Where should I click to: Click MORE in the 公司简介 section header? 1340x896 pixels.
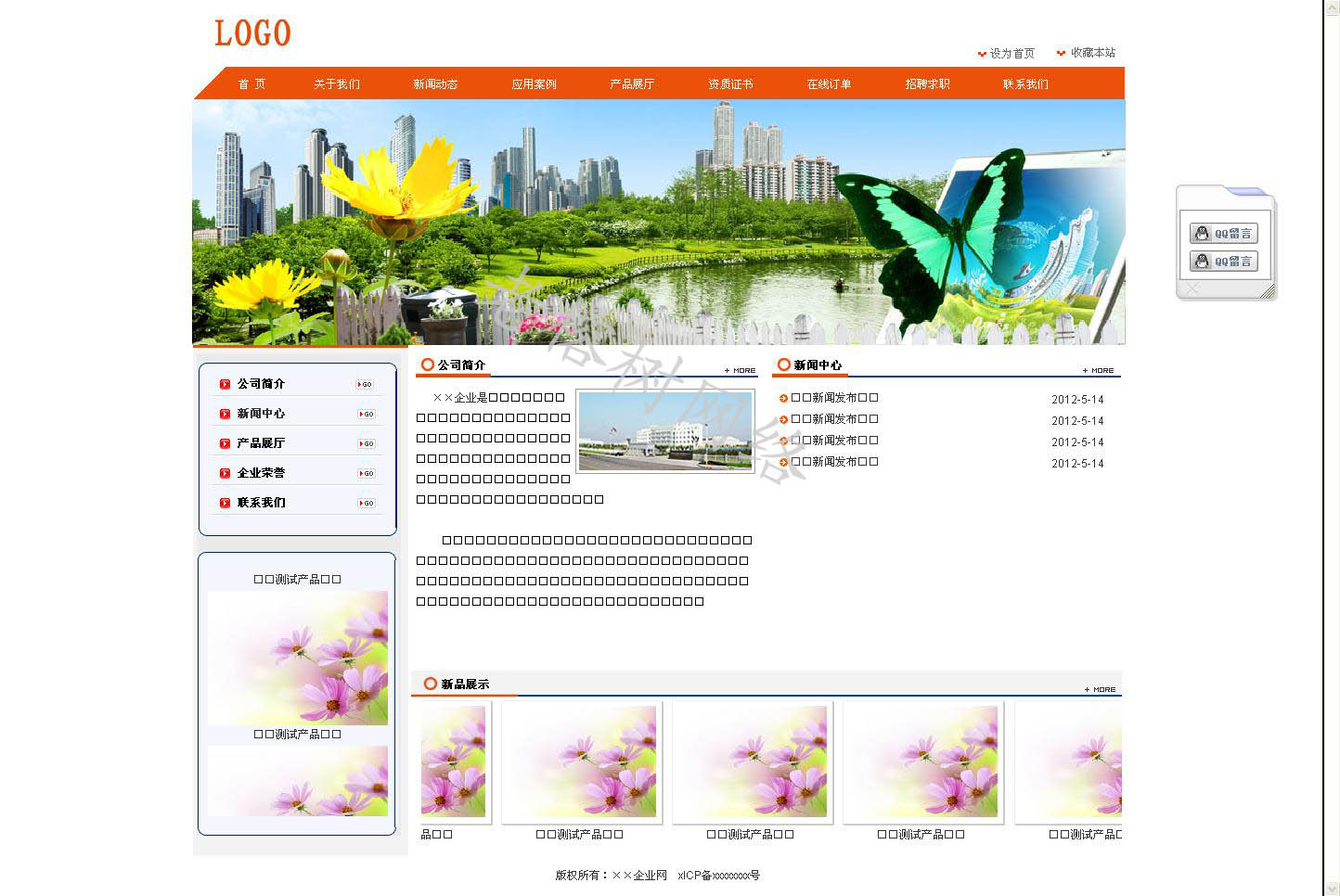(x=740, y=370)
